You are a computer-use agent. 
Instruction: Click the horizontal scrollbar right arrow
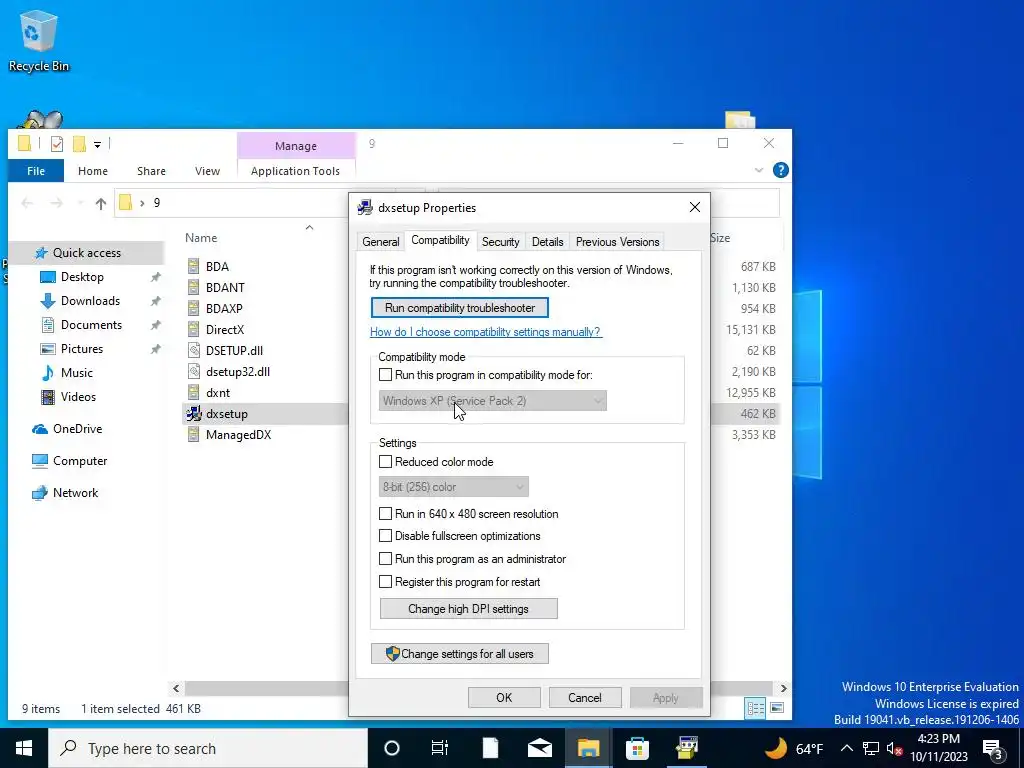click(784, 688)
